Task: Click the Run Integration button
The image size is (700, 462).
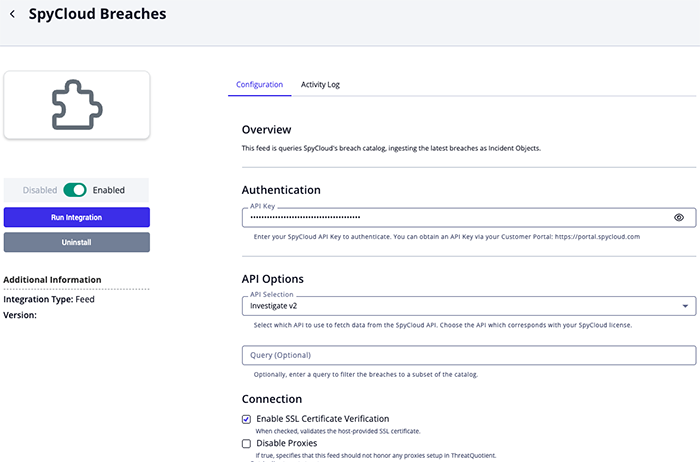Action: (x=77, y=217)
